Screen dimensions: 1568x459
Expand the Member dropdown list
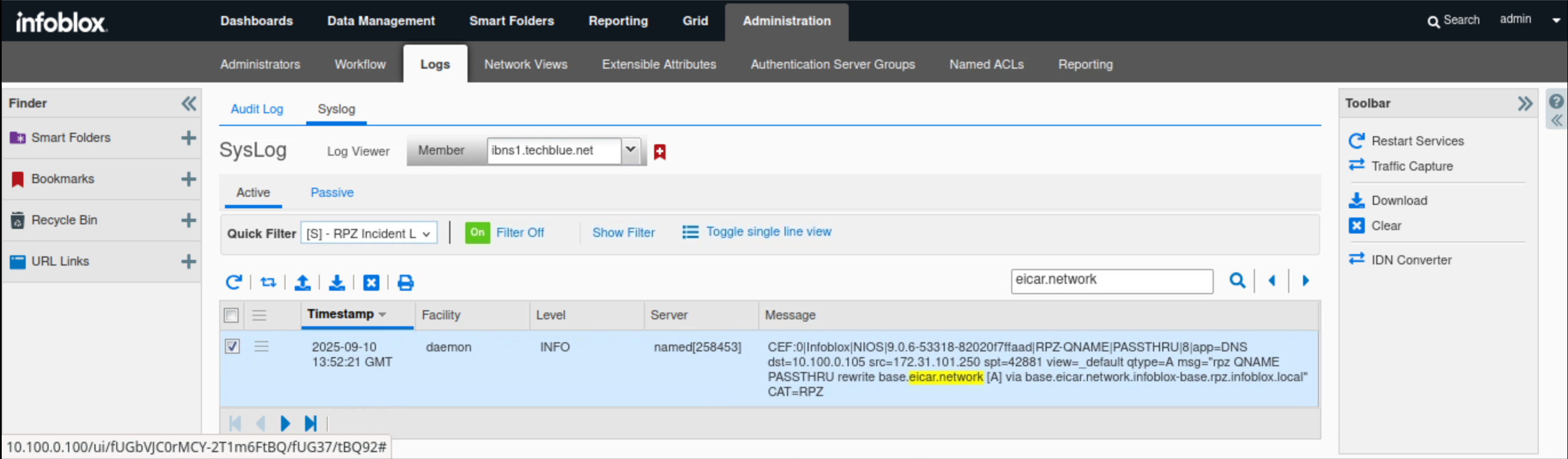631,150
